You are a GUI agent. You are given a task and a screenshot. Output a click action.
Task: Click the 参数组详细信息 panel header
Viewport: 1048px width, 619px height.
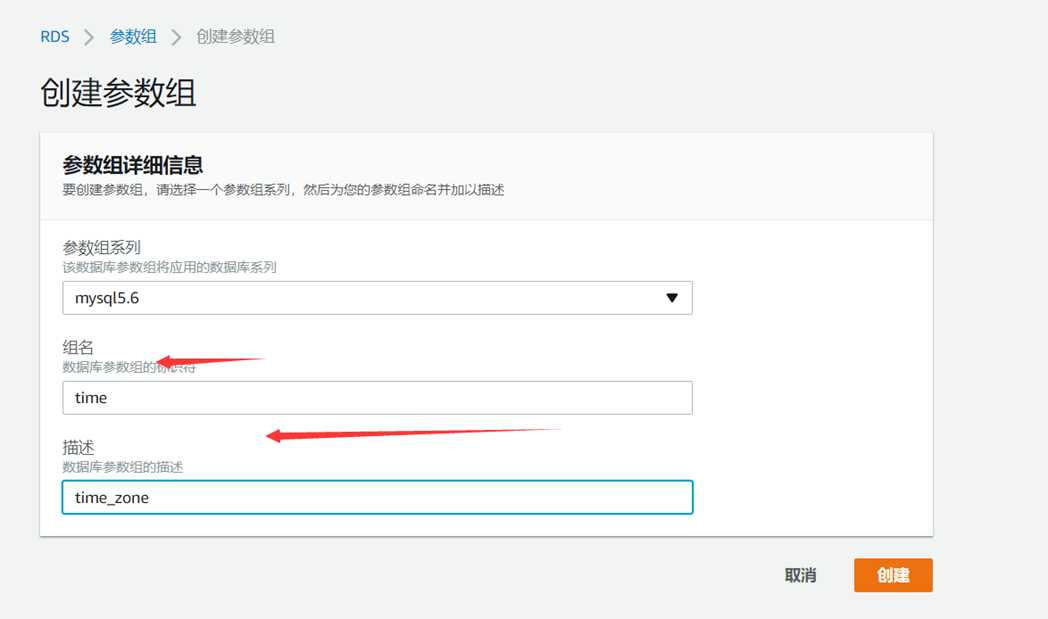(133, 165)
